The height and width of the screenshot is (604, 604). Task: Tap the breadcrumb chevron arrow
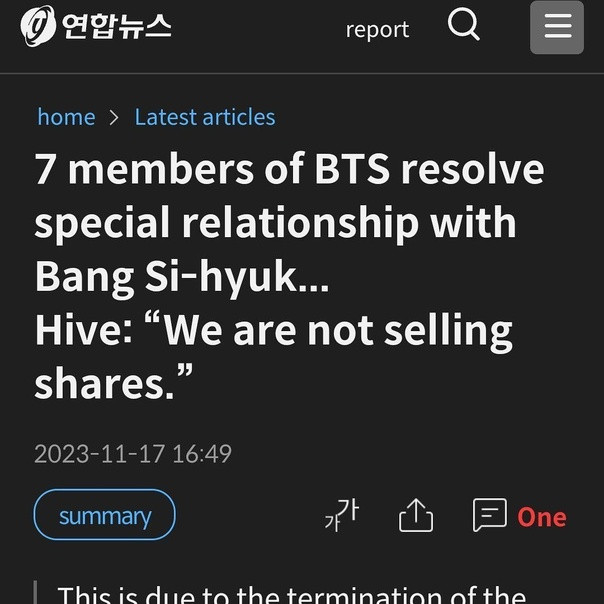(x=114, y=117)
